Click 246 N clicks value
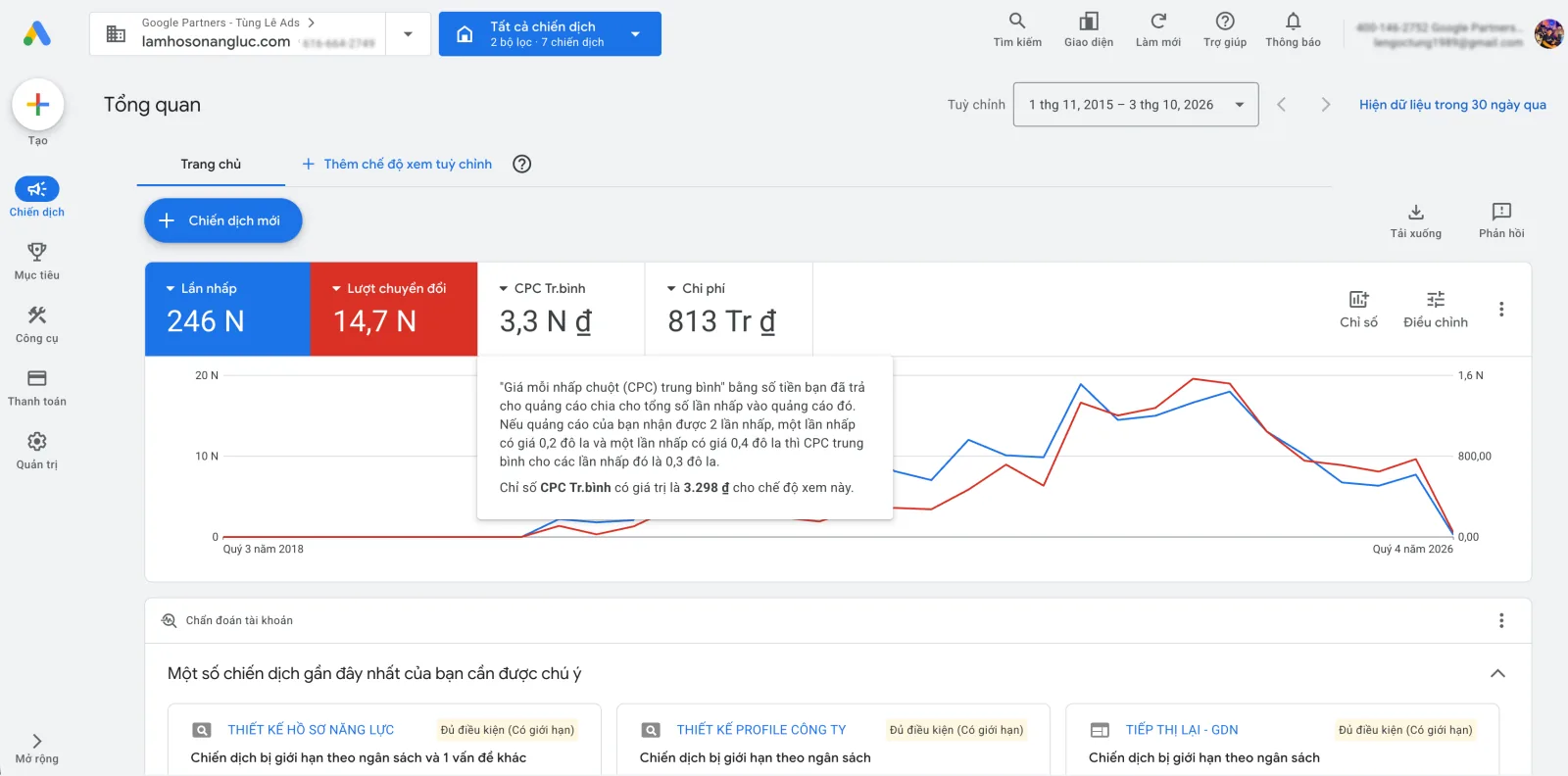Screen dimensions: 1568x776 pos(206,321)
